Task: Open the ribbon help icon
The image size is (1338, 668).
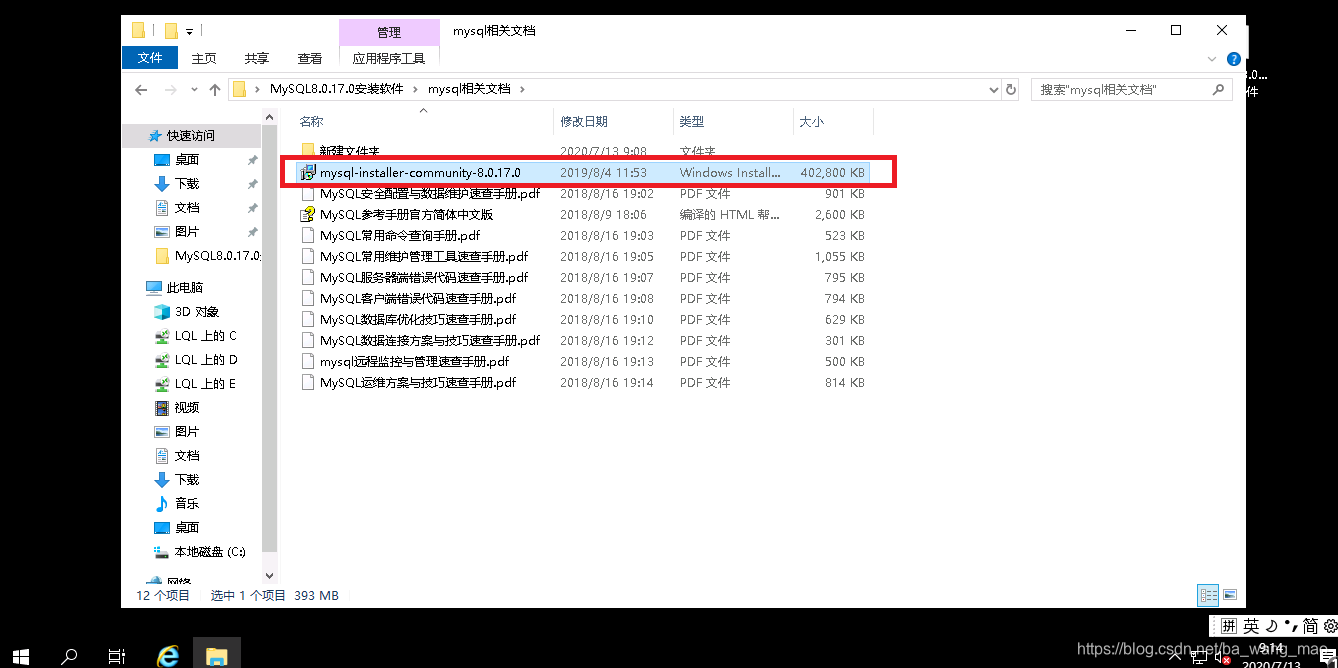Action: click(x=1234, y=59)
